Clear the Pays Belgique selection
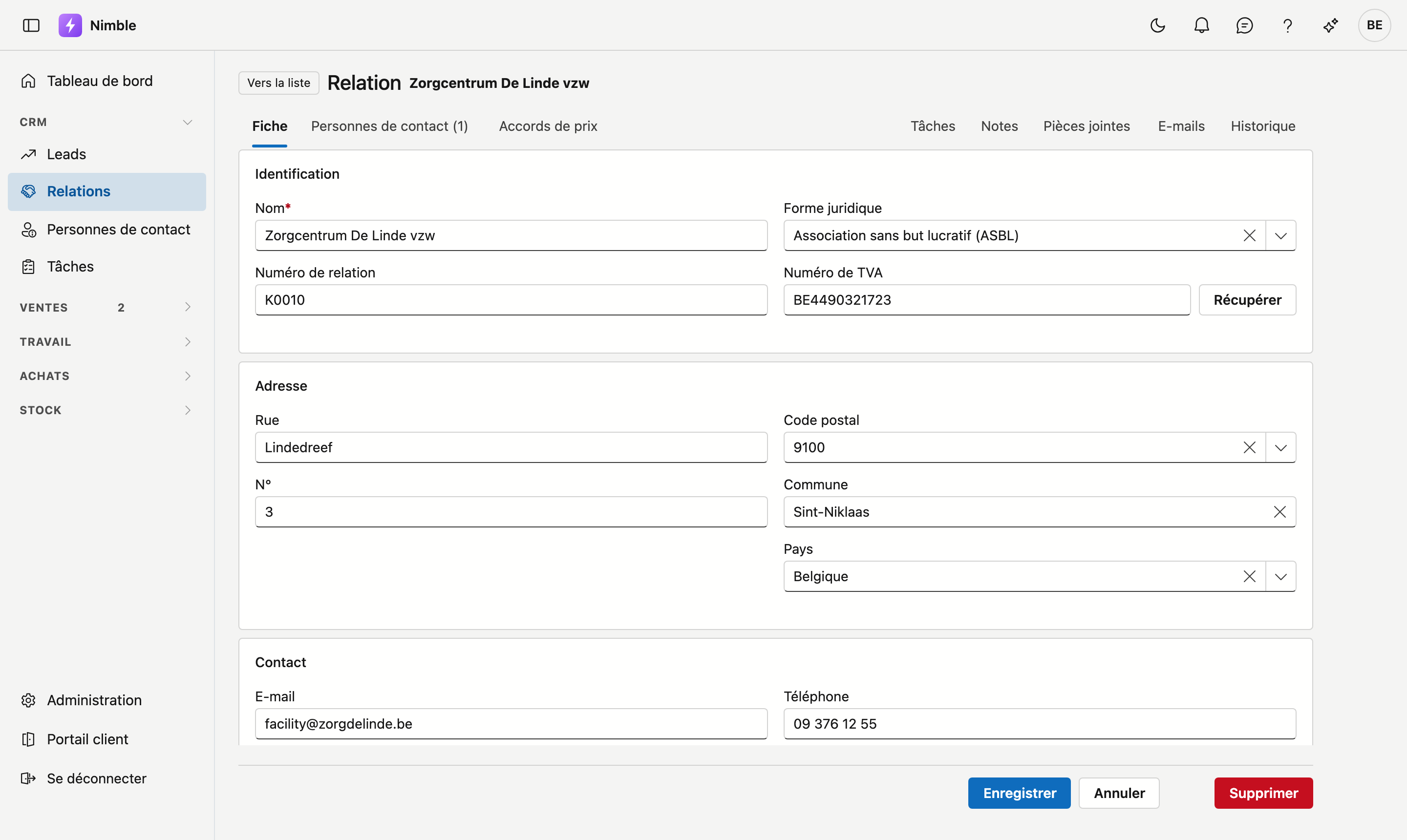 [1250, 576]
